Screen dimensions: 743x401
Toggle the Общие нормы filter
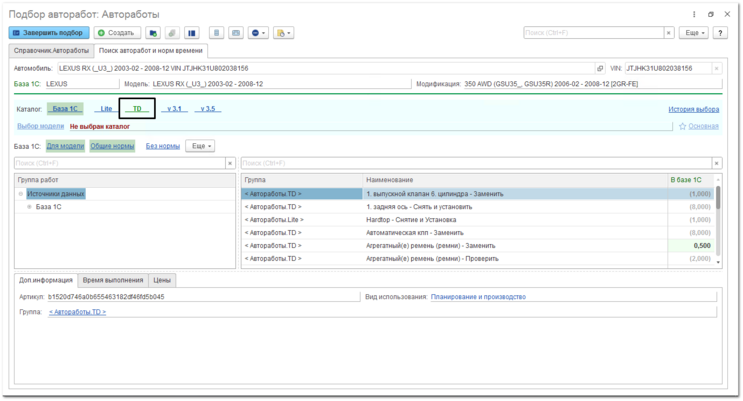coord(112,146)
